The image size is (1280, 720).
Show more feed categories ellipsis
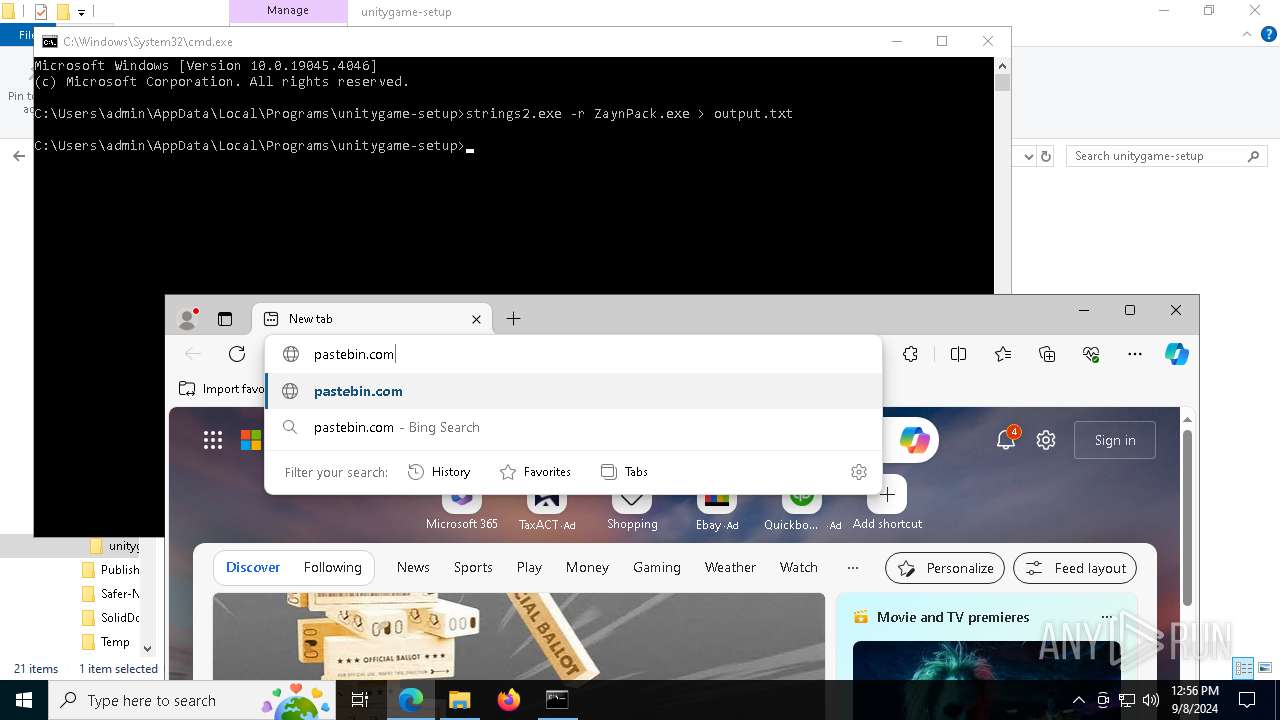pos(853,567)
